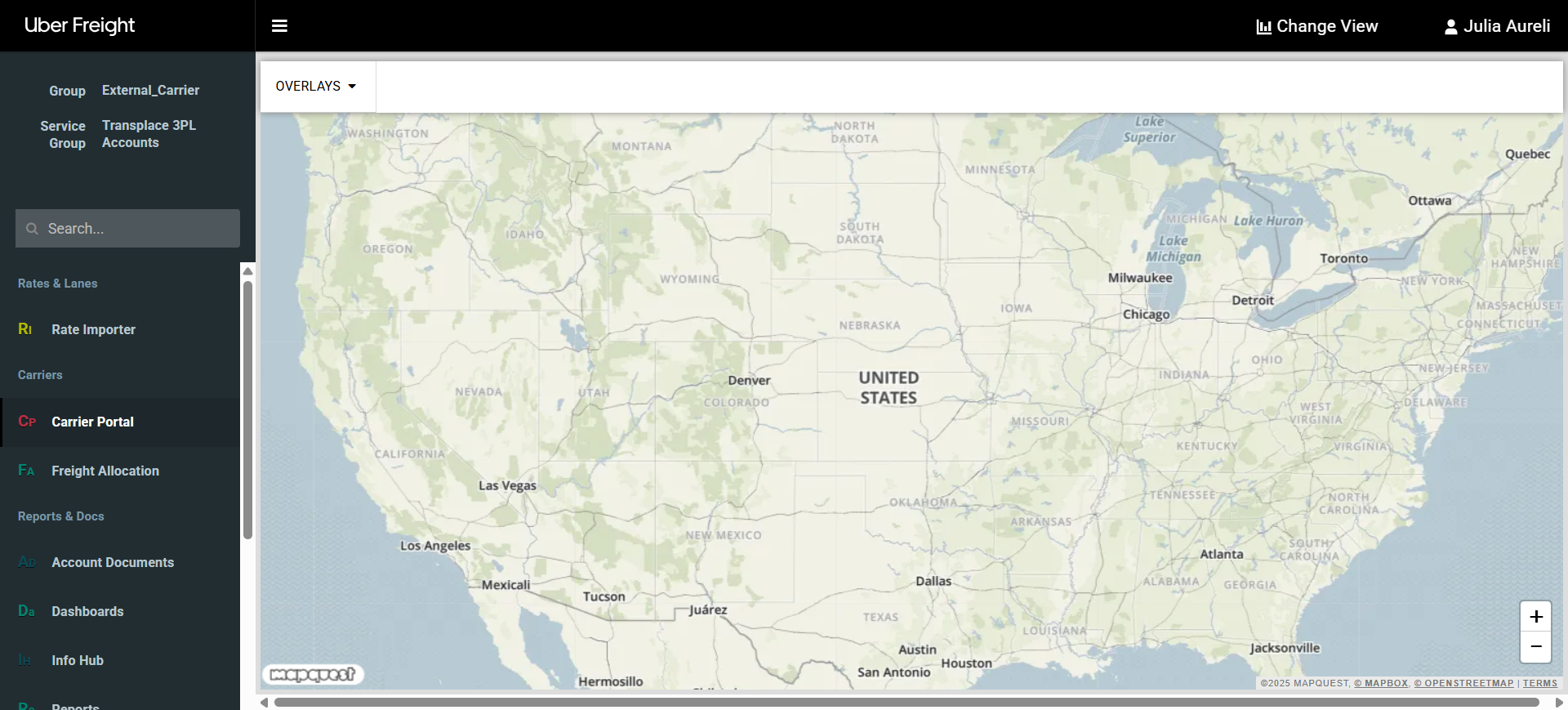
Task: Click the Change View button
Action: [x=1316, y=26]
